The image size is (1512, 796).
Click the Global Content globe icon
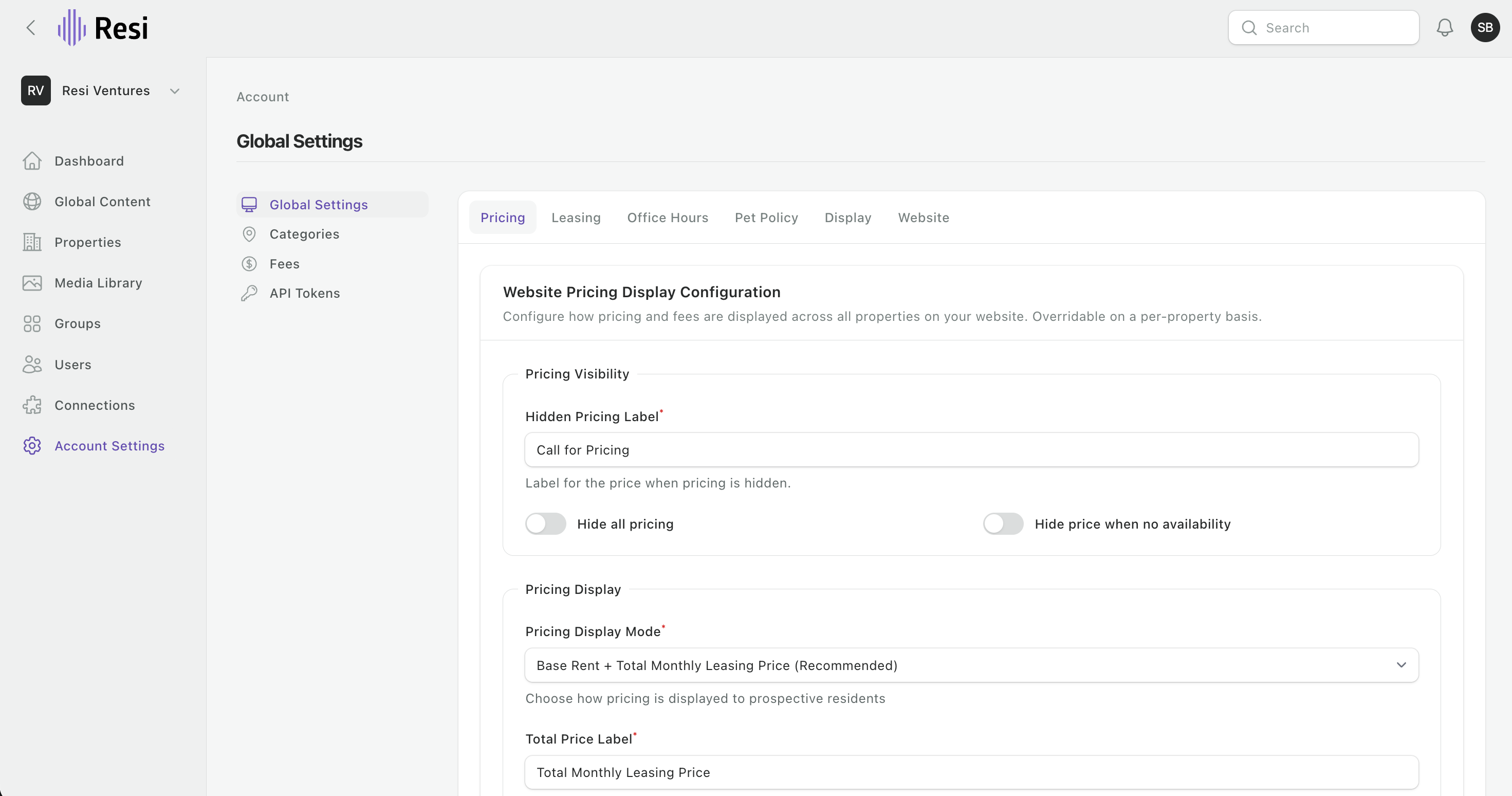point(32,202)
